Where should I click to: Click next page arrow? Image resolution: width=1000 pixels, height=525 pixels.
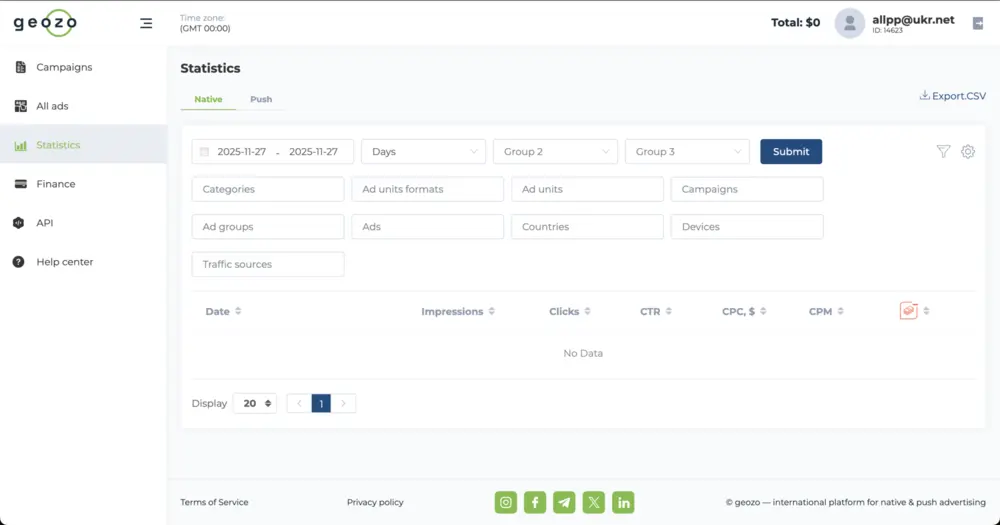[343, 403]
